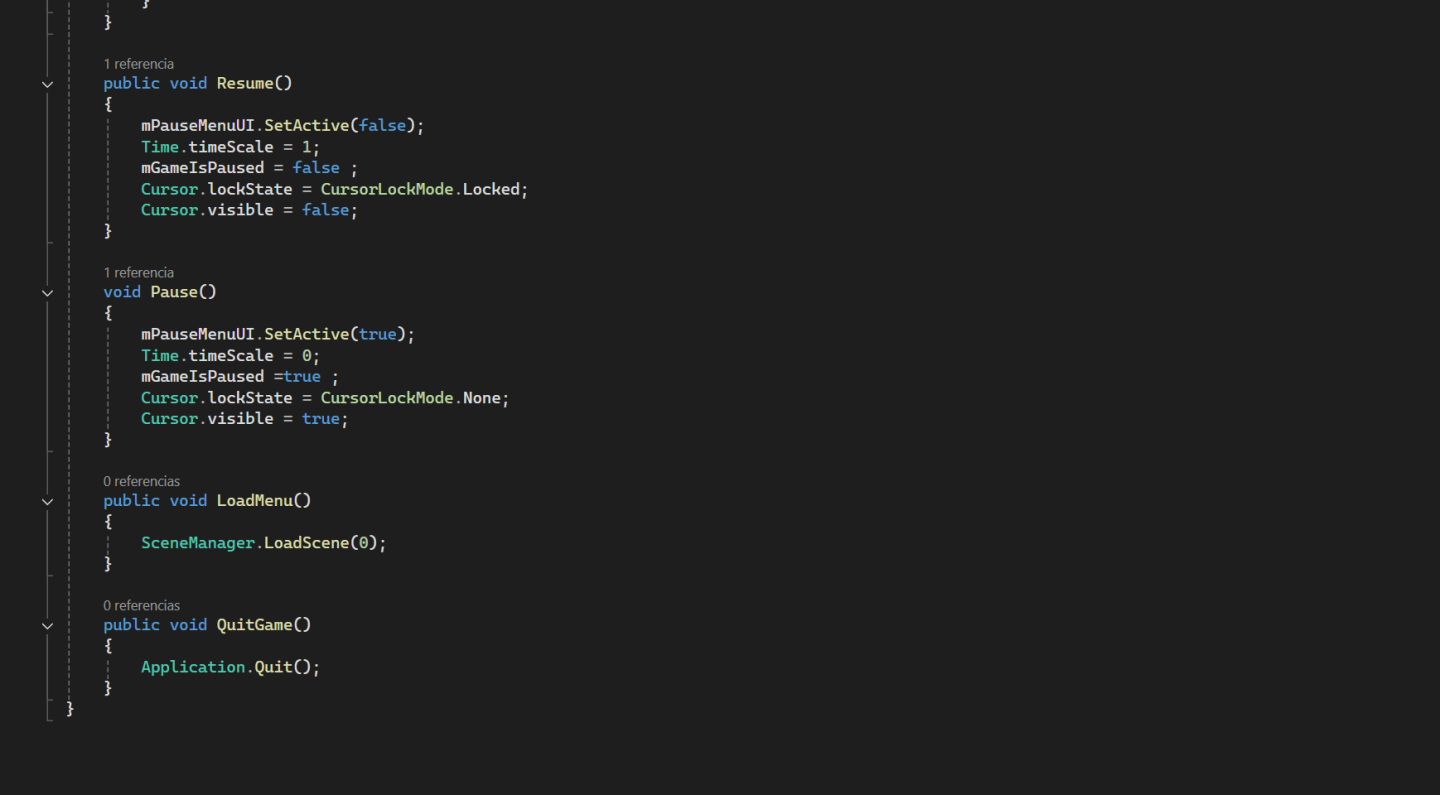Screen dimensions: 1440x795
Task: Open '0 referencias' CodeLens above LoadMenu()
Action: point(142,481)
